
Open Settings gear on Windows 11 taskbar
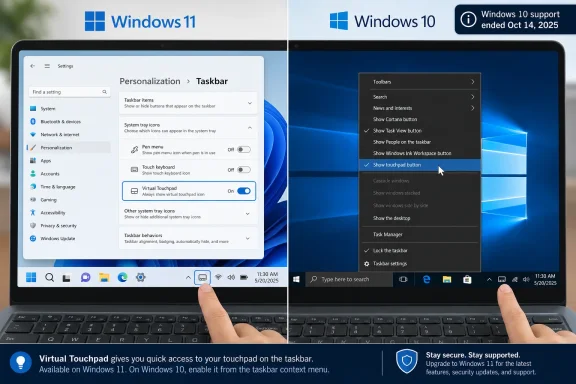coord(140,277)
